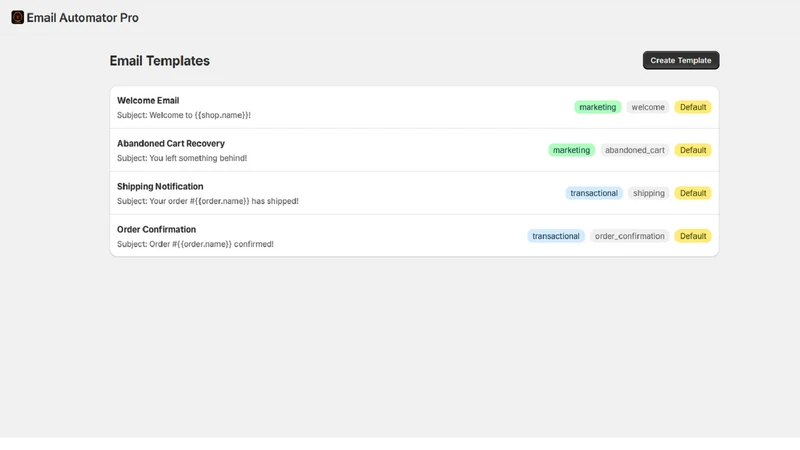Viewport: 800px width, 450px height.
Task: Click Default badge on Abandoned Cart Recovery row
Action: tap(693, 150)
